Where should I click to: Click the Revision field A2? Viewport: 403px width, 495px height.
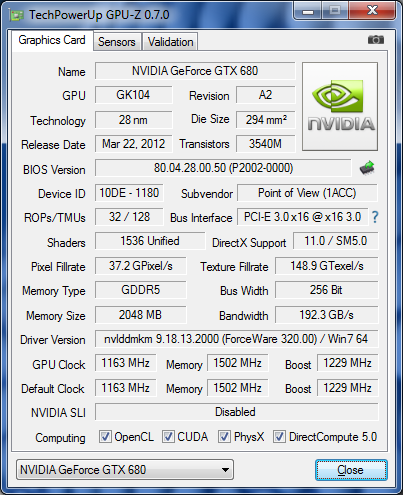click(x=266, y=95)
